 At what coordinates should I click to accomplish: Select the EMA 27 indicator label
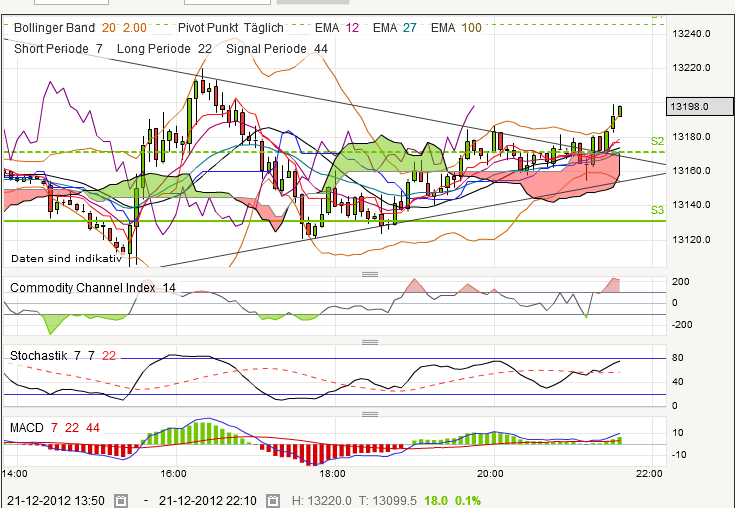(395, 28)
